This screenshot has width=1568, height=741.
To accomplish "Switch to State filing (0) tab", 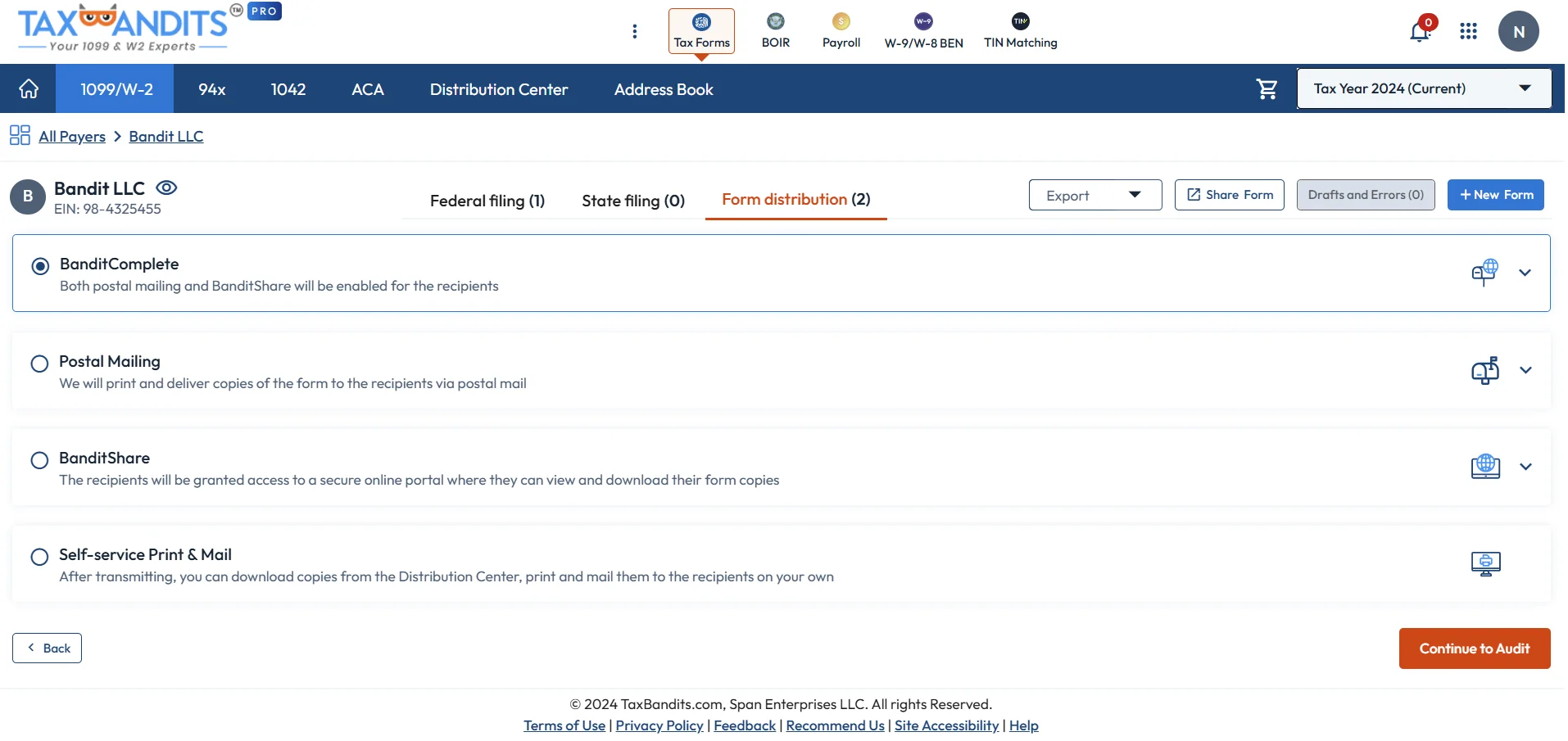I will click(x=633, y=201).
